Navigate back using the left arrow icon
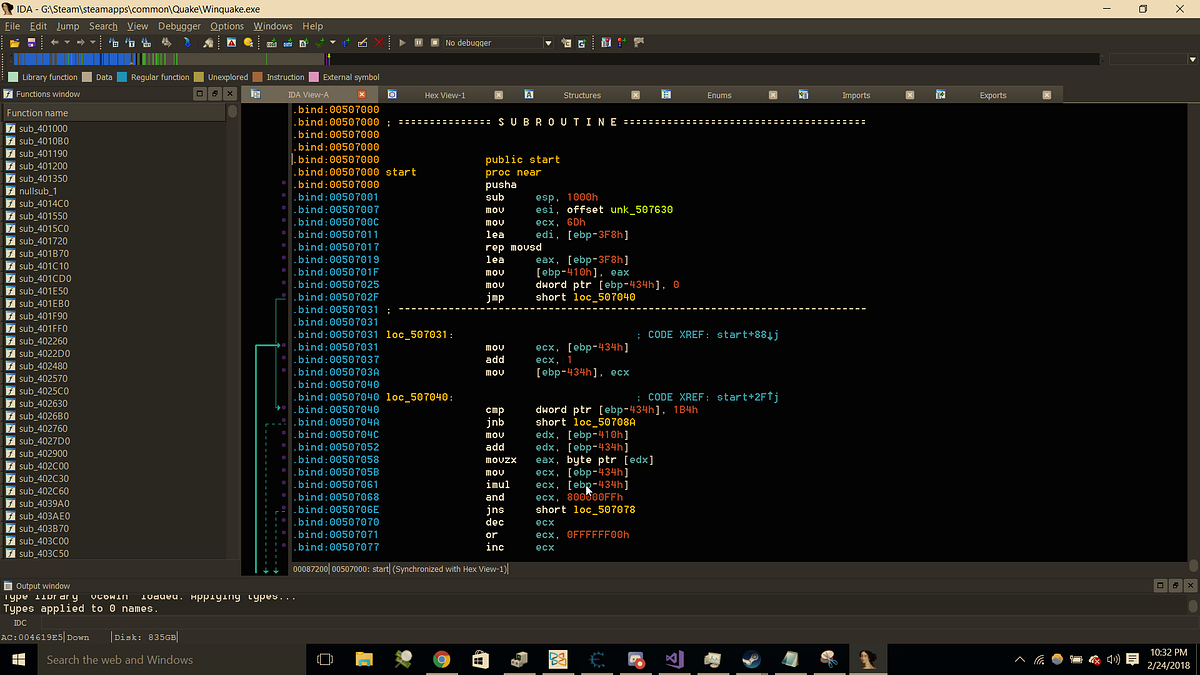This screenshot has width=1200, height=675. [55, 42]
